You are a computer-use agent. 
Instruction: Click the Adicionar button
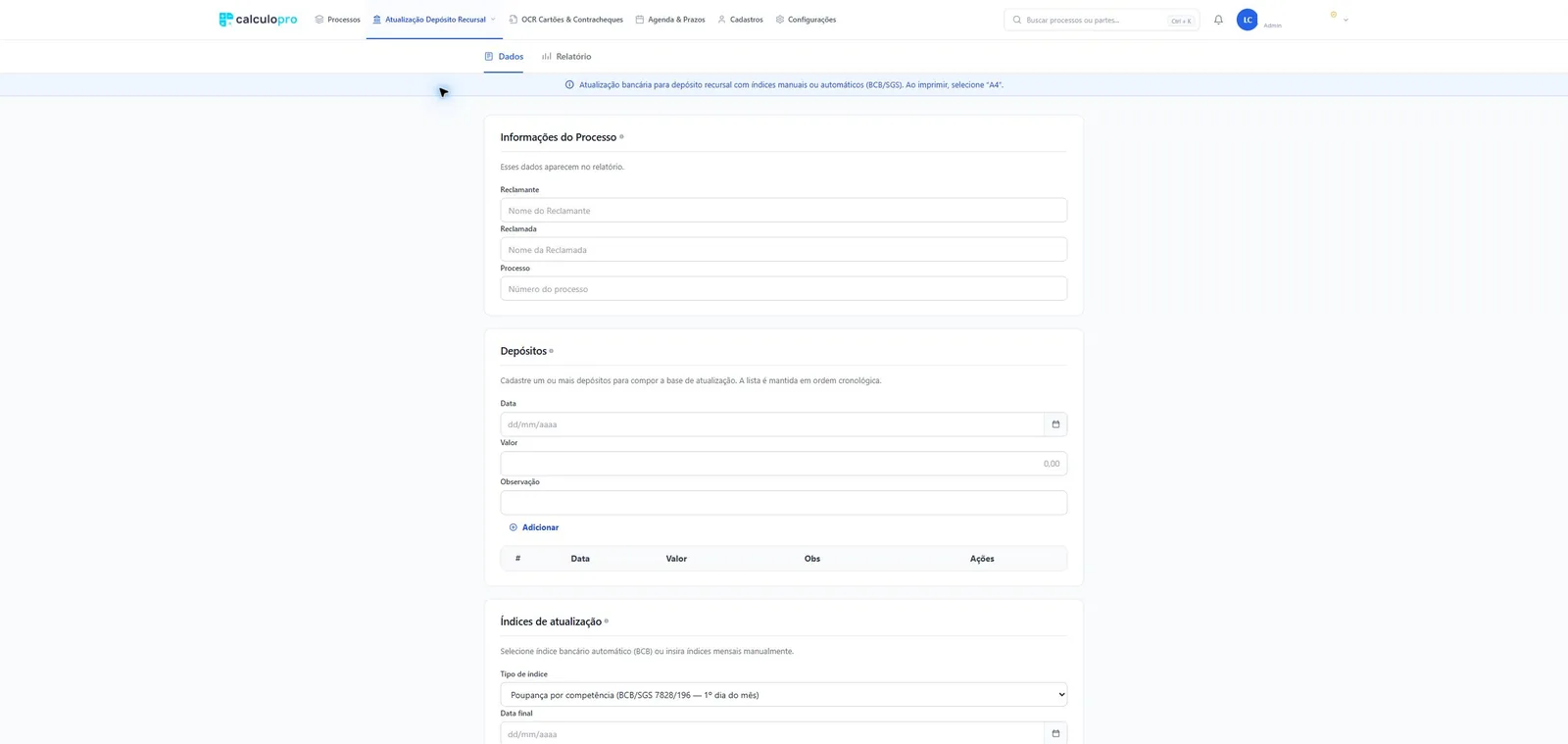[x=534, y=527]
